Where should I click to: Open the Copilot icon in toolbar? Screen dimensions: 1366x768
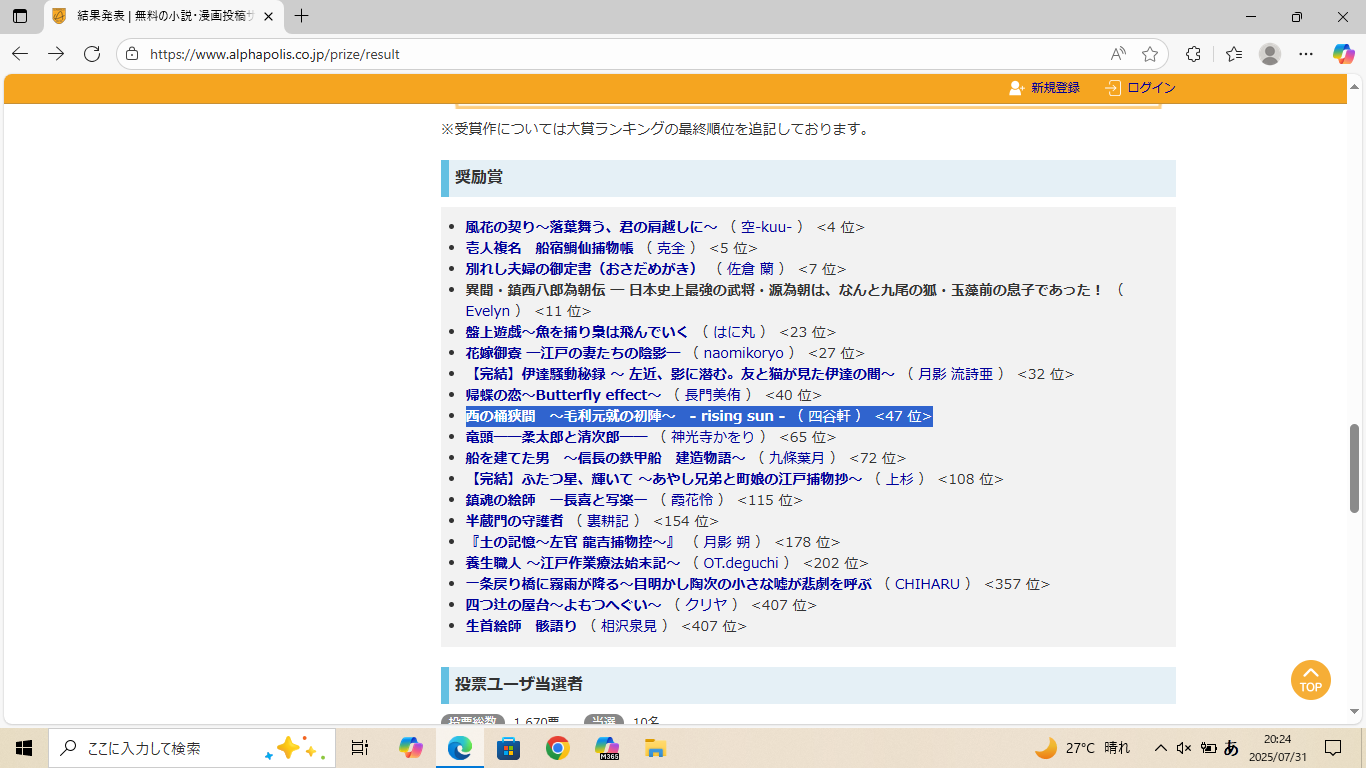(1343, 54)
